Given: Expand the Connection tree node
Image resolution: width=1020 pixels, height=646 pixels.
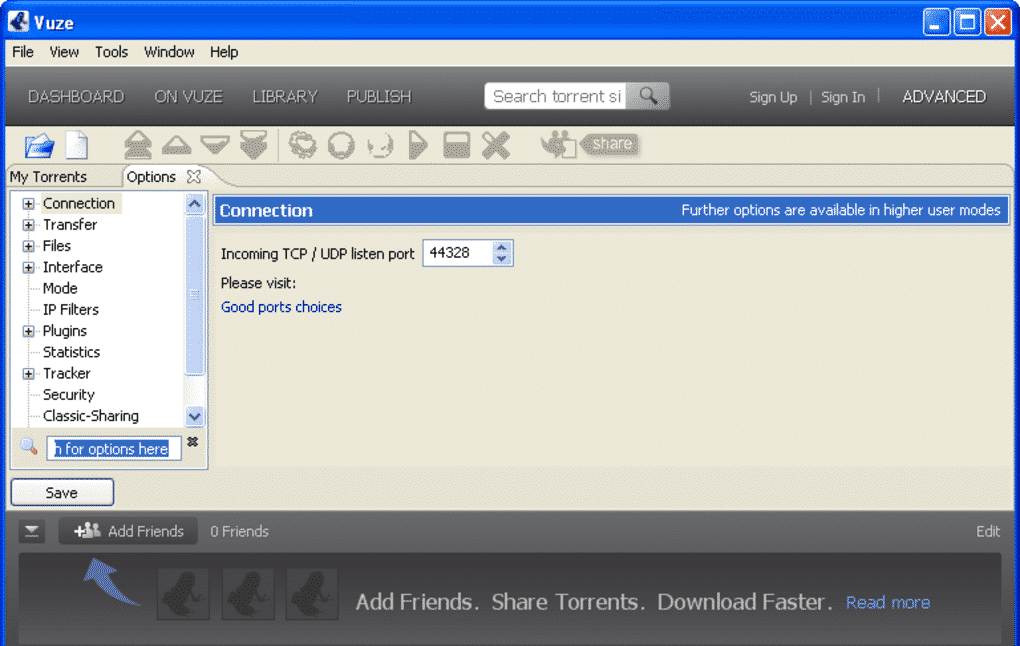Looking at the screenshot, I should click(x=29, y=204).
